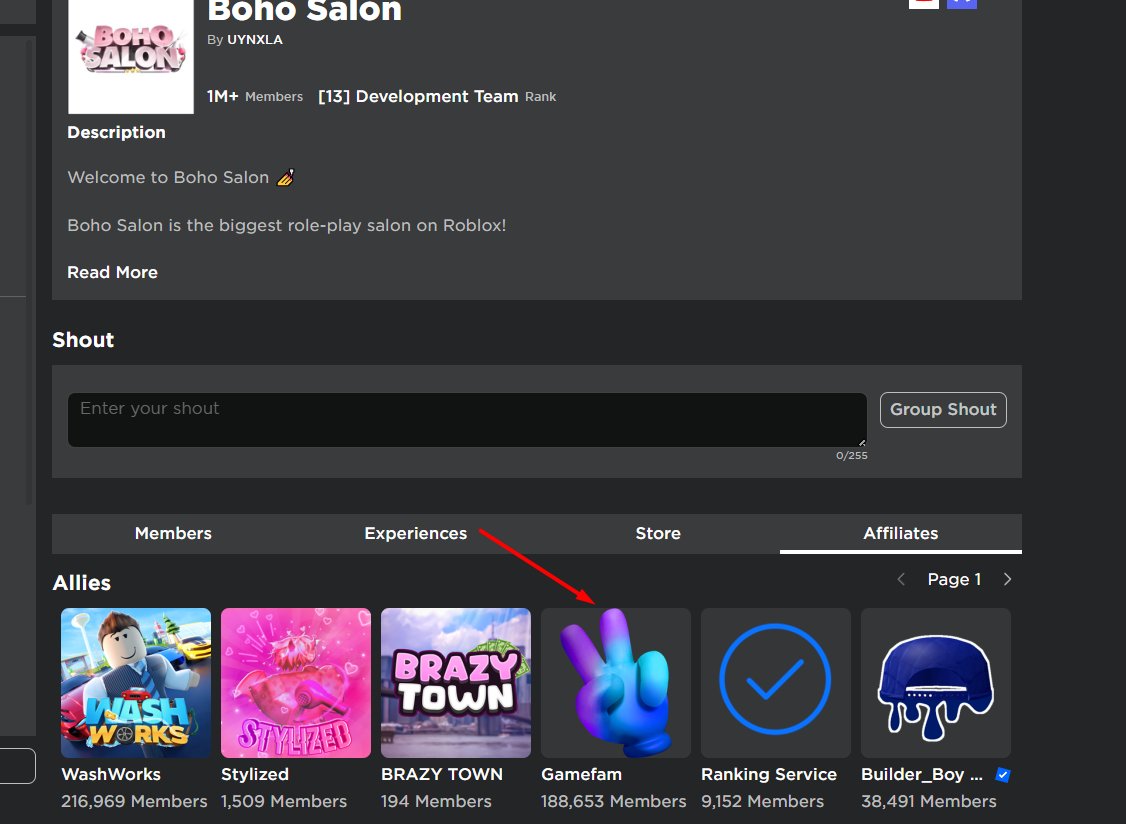Image resolution: width=1126 pixels, height=824 pixels.
Task: Click the Gamefam group name
Action: pyautogui.click(x=582, y=774)
